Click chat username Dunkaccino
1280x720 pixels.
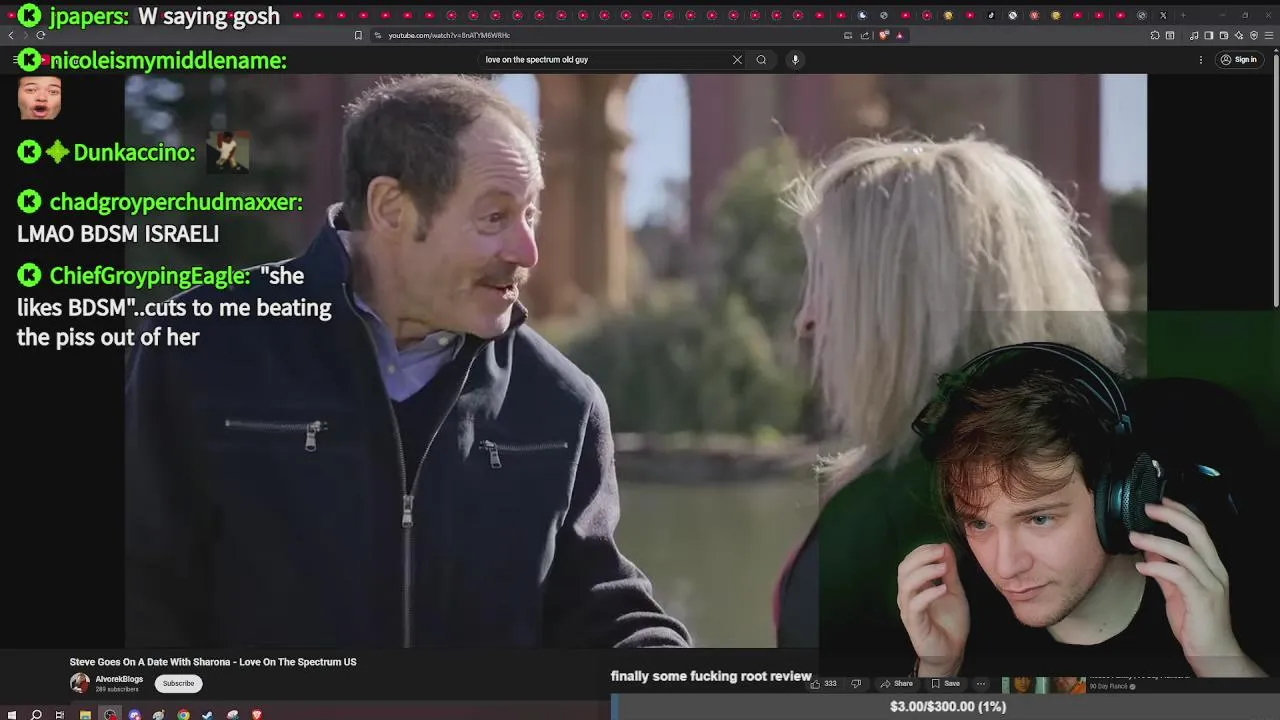(134, 152)
